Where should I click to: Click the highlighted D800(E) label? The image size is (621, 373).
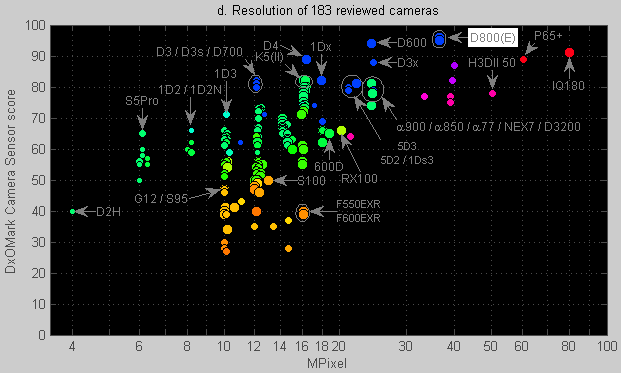tap(493, 38)
